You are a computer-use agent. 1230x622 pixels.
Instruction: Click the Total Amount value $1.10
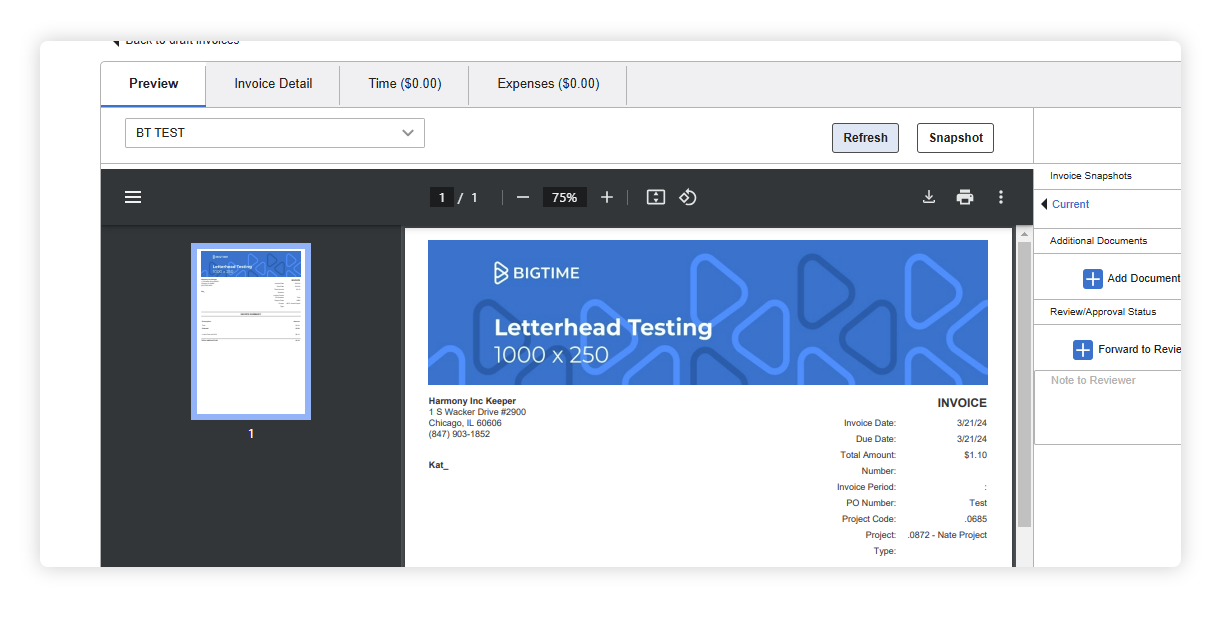[975, 455]
